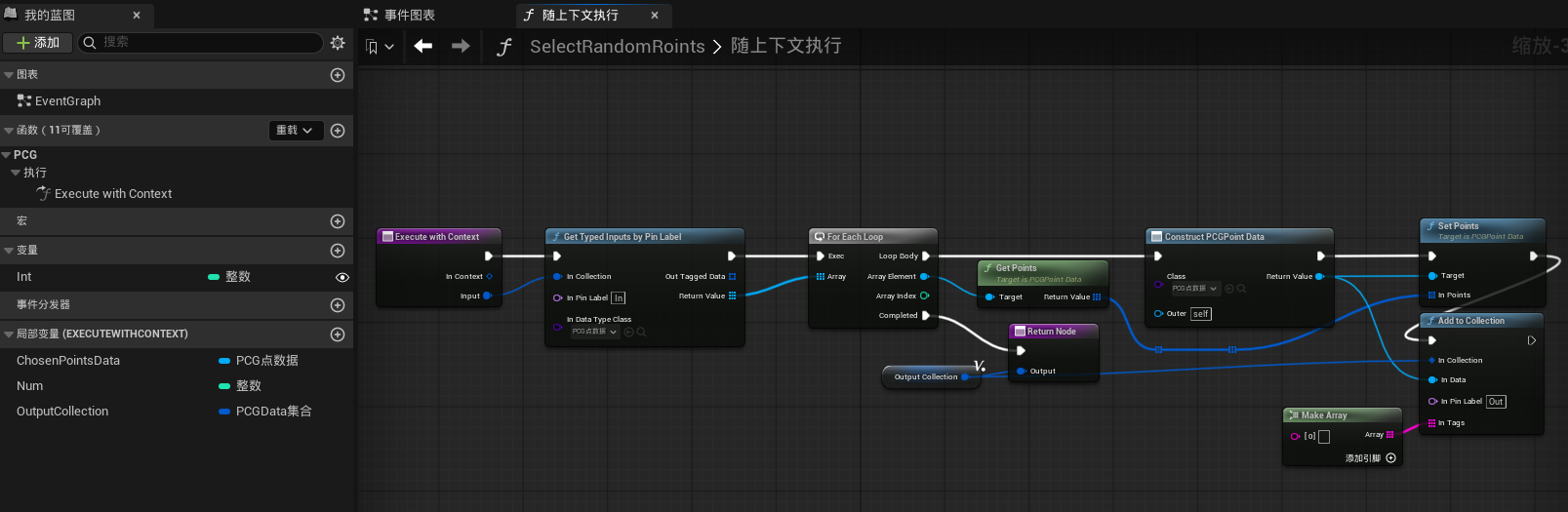Click the Input pin on Execute with Context

point(487,295)
